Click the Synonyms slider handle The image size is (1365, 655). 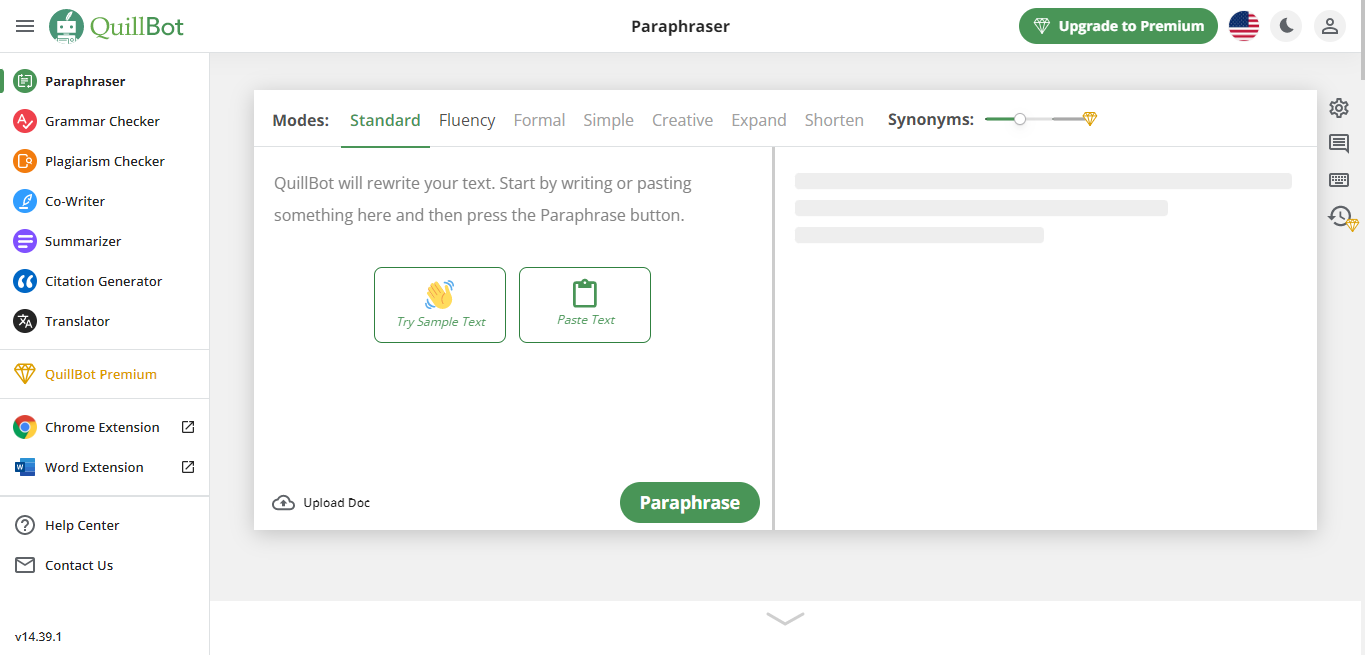1020,119
